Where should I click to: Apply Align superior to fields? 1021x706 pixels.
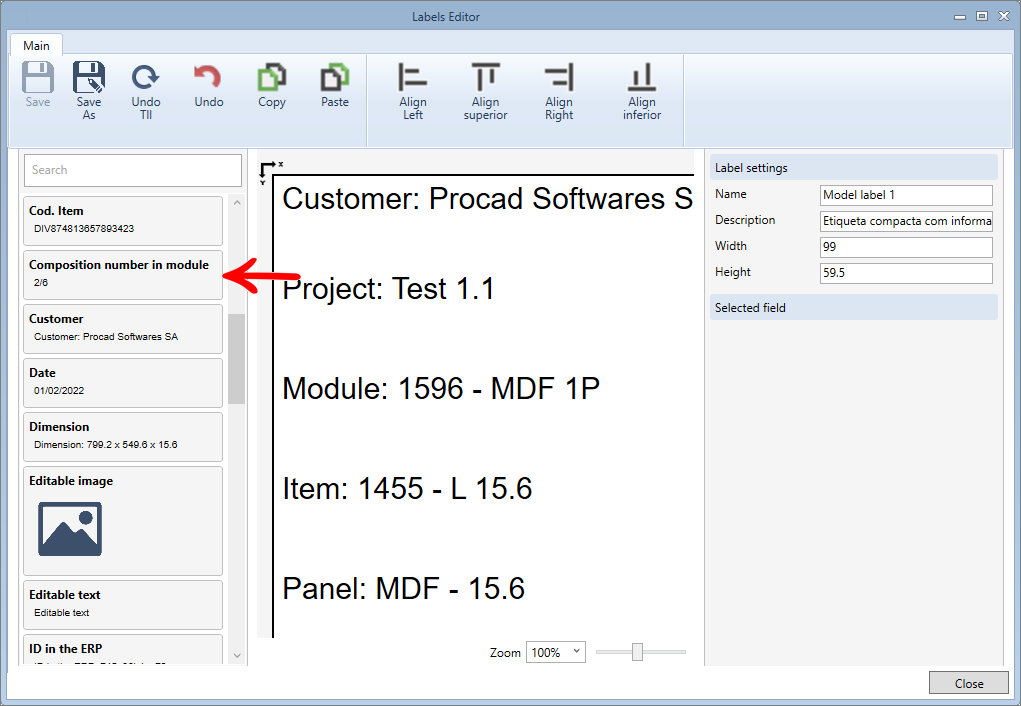click(x=485, y=91)
